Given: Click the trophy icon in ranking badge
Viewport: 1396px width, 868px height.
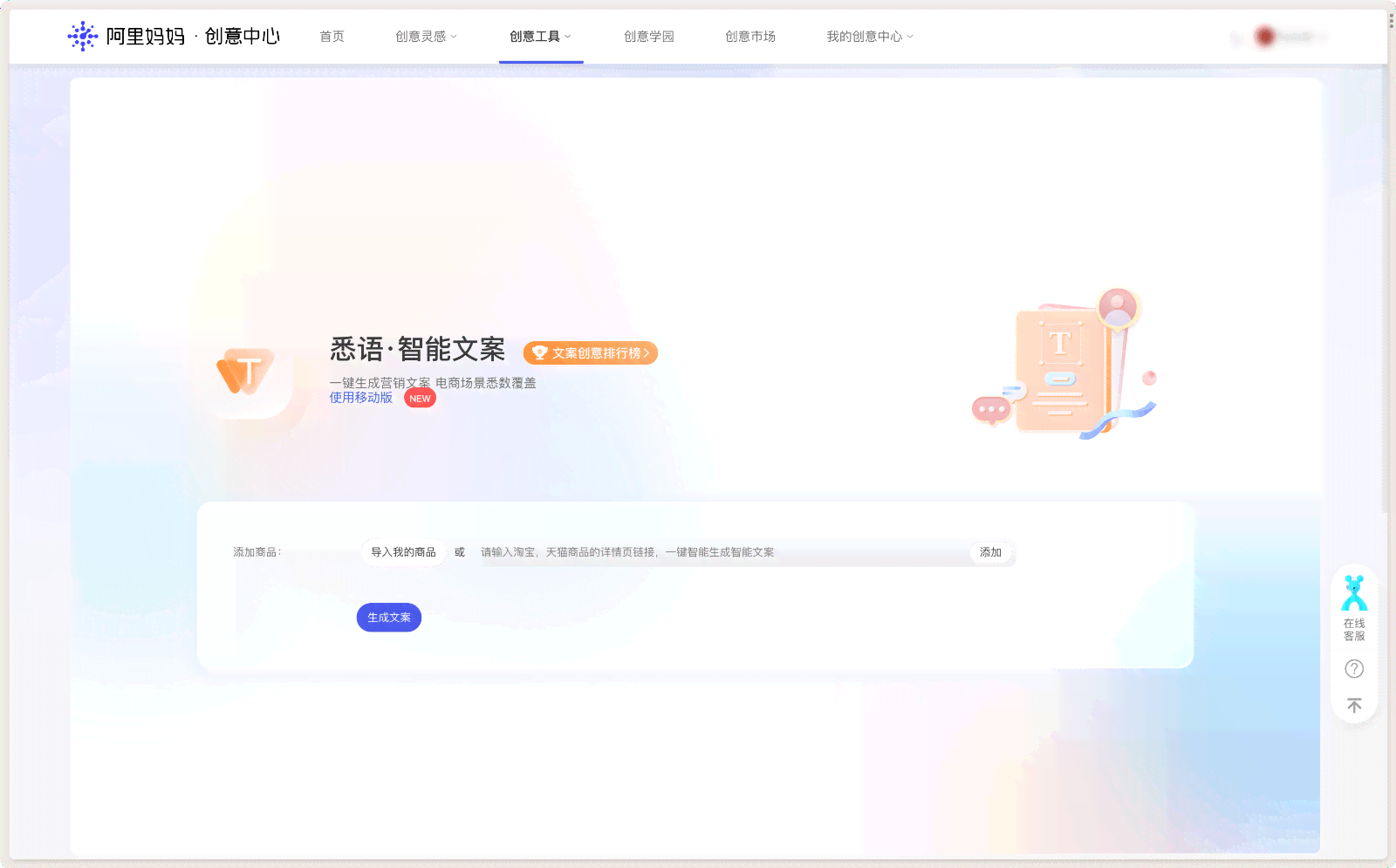Looking at the screenshot, I should click(539, 352).
